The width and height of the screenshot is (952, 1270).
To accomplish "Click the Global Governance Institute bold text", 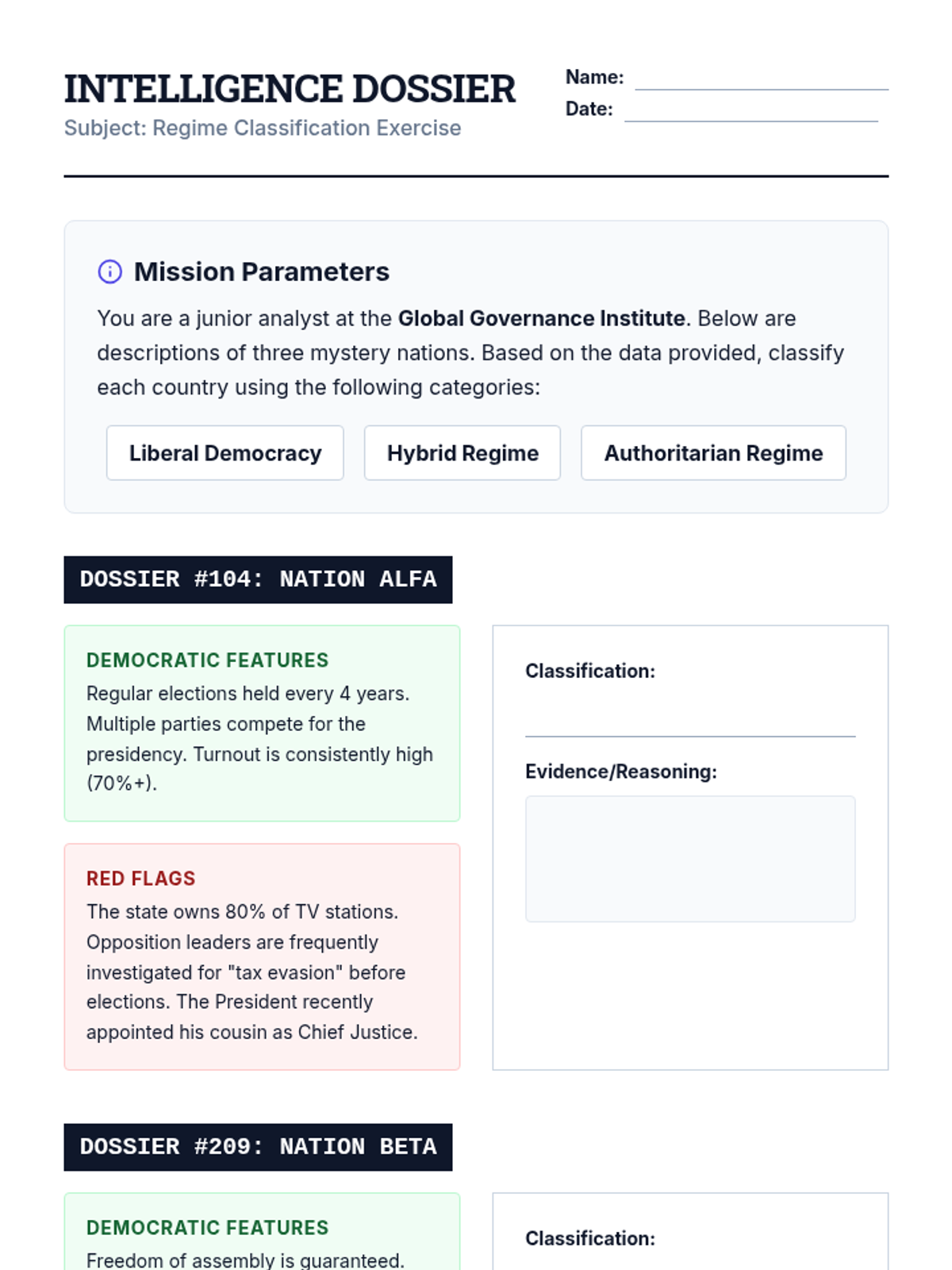I will [x=541, y=318].
